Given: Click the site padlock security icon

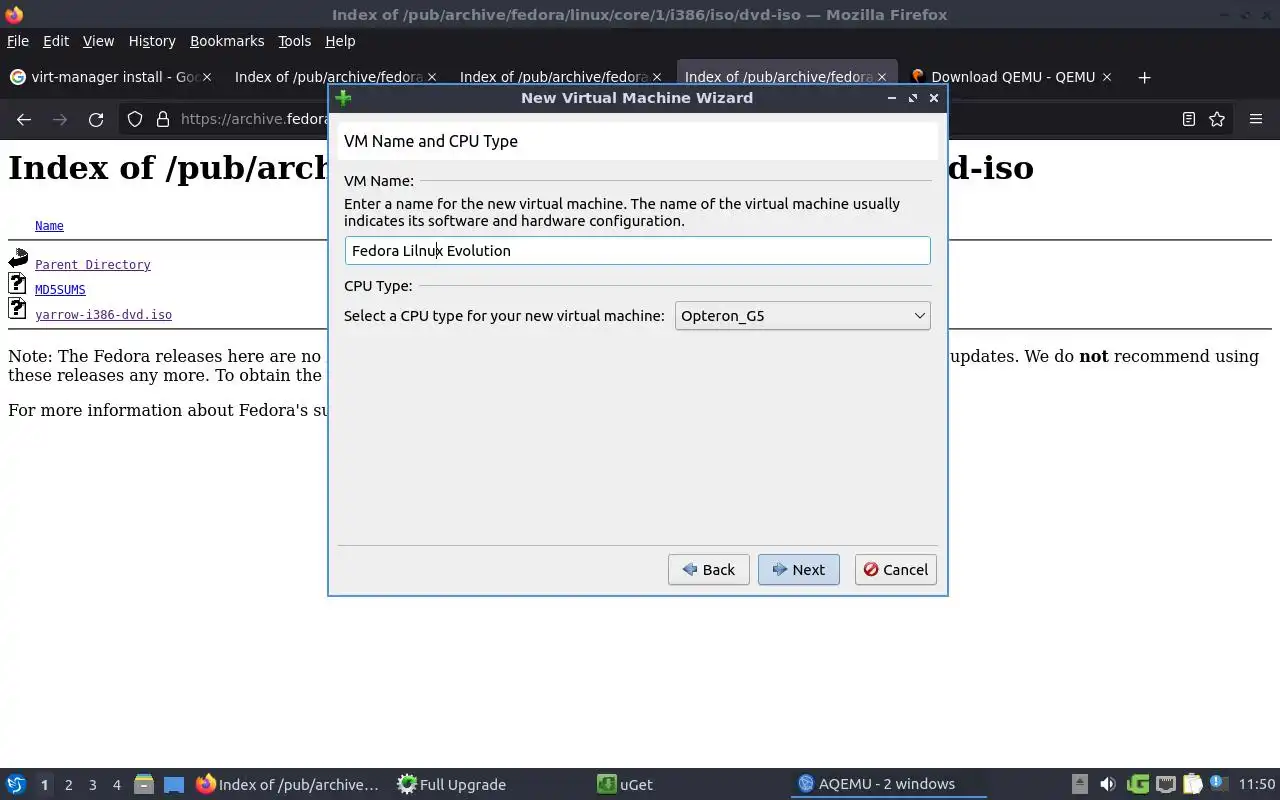Looking at the screenshot, I should pyautogui.click(x=163, y=119).
